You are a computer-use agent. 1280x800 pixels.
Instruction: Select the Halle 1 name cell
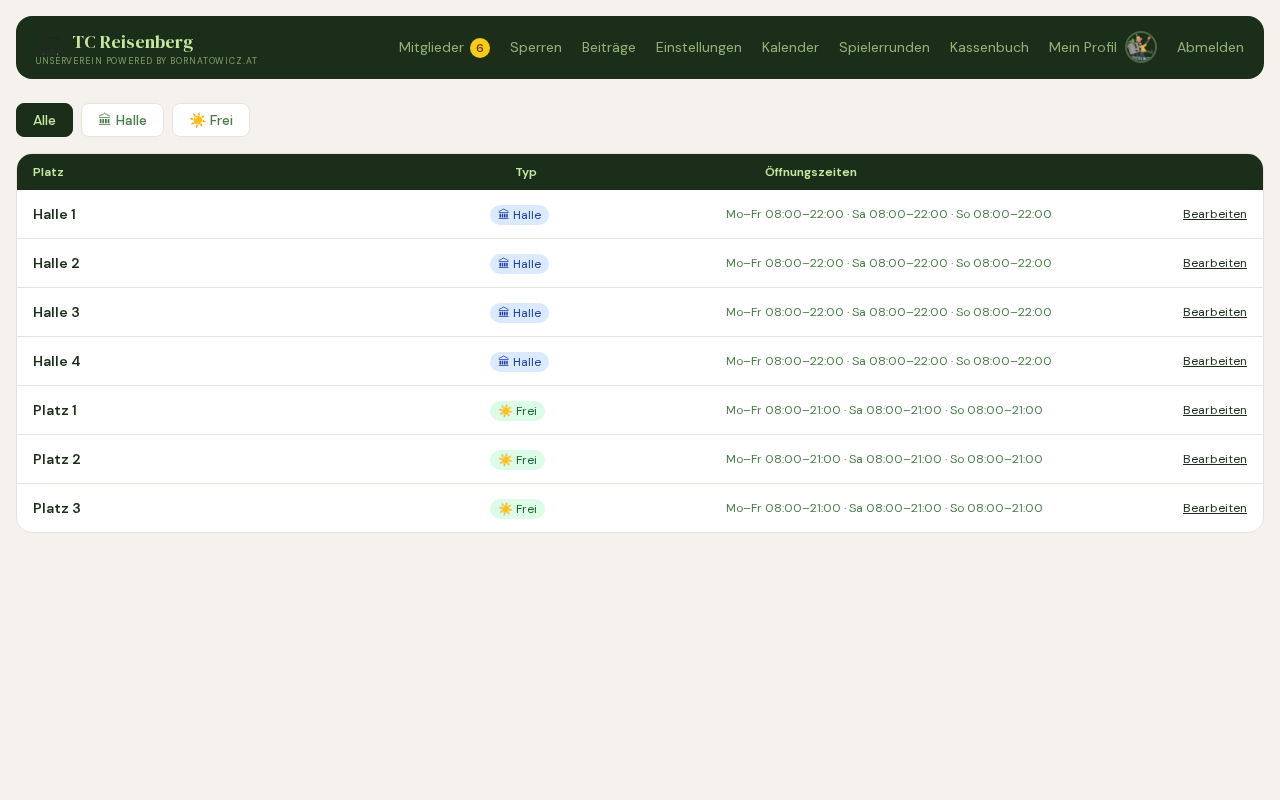(x=54, y=214)
